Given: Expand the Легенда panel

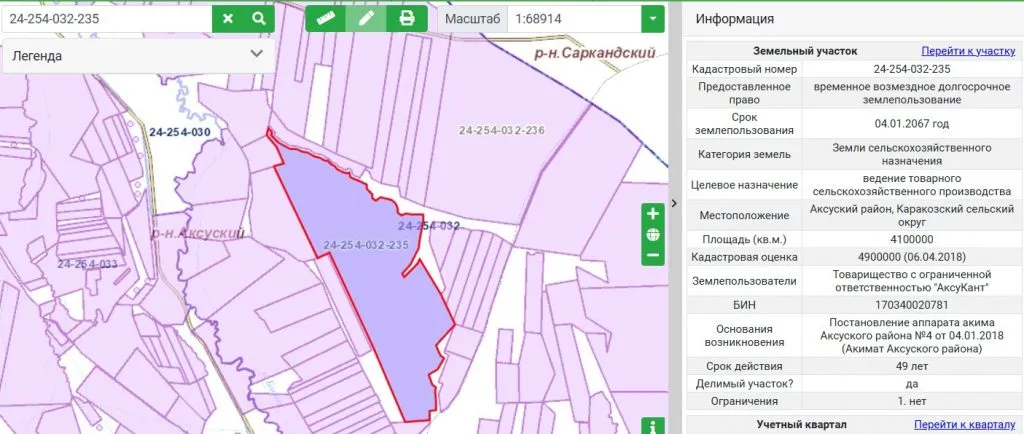Looking at the screenshot, I should click(256, 55).
